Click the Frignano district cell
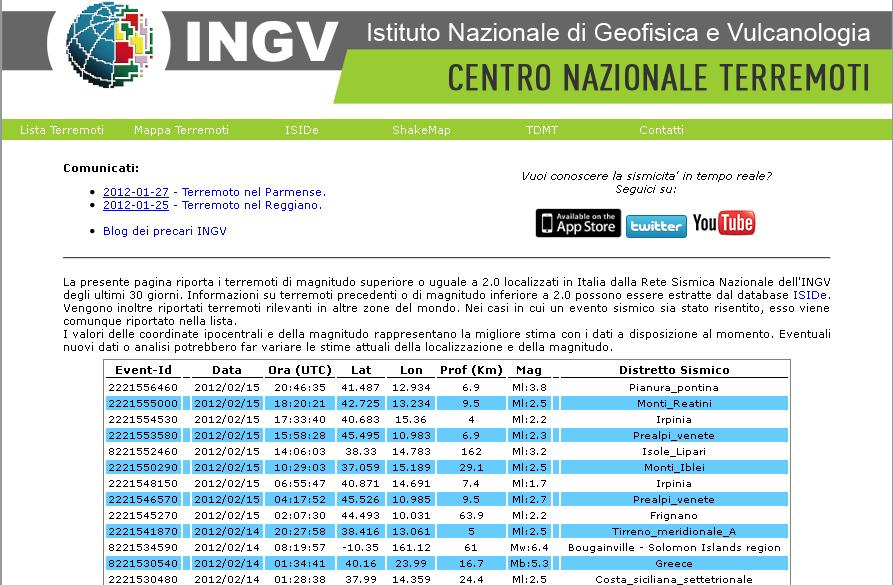 (674, 515)
